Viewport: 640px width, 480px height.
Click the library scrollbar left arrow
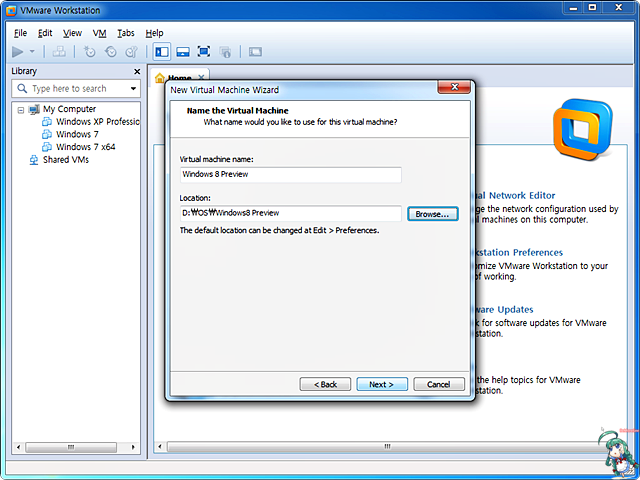(x=18, y=447)
